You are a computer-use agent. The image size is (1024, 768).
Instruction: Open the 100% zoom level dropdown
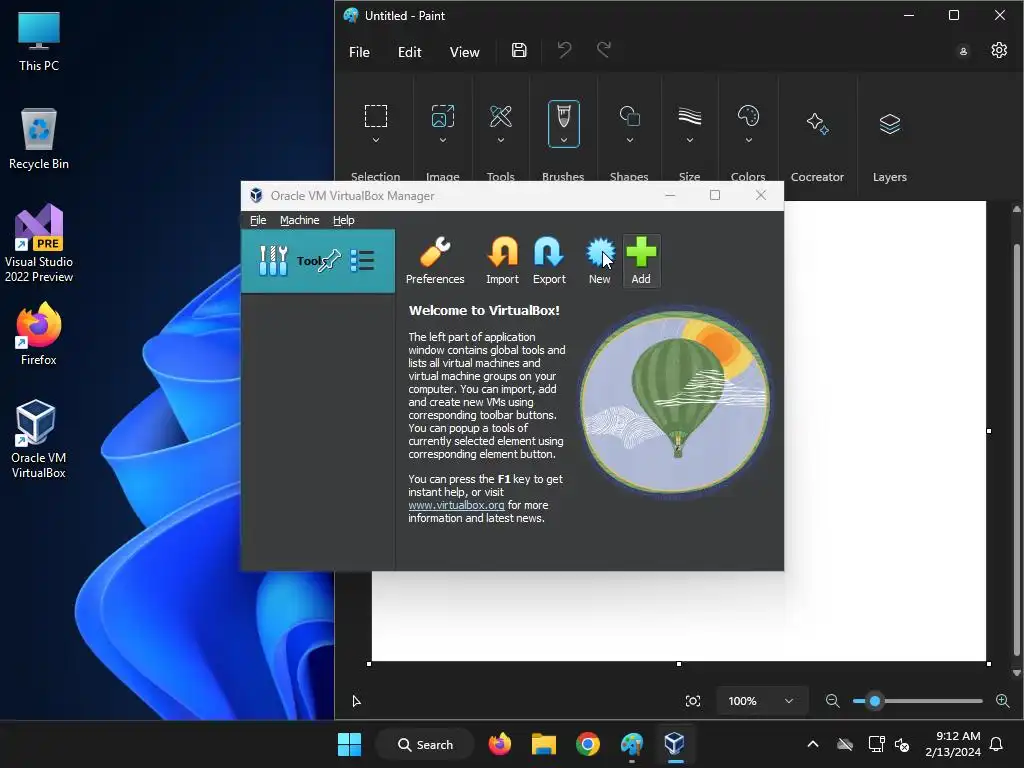point(761,701)
